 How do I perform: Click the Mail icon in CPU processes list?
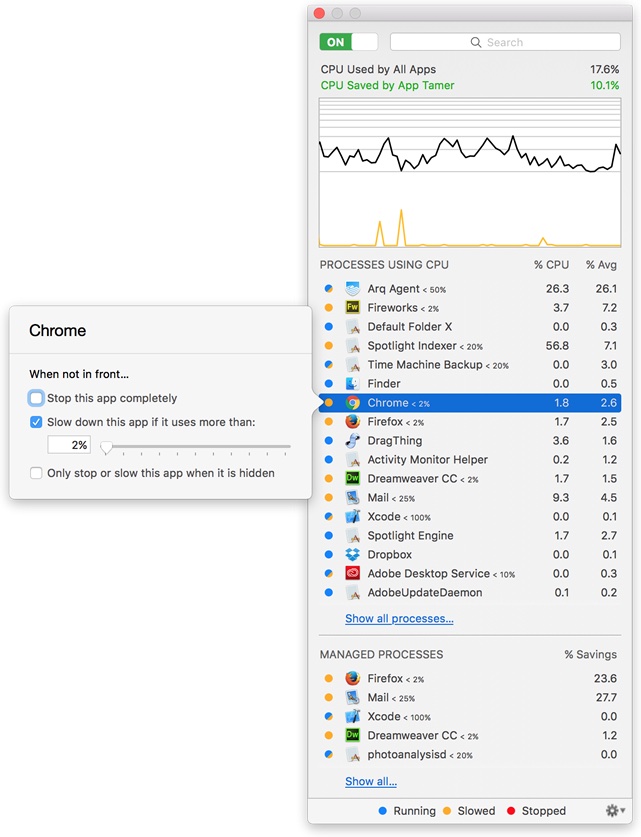coord(352,498)
